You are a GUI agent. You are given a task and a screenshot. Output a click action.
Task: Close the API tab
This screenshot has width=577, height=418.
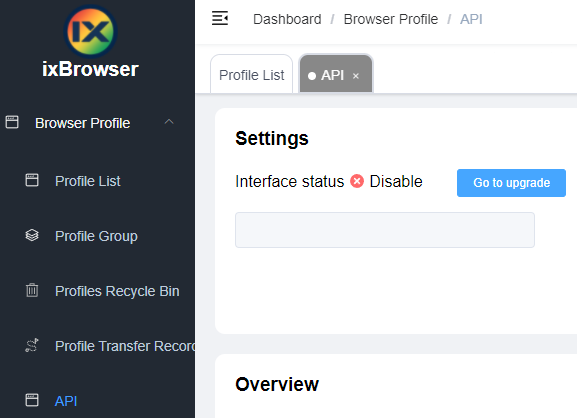tap(355, 76)
